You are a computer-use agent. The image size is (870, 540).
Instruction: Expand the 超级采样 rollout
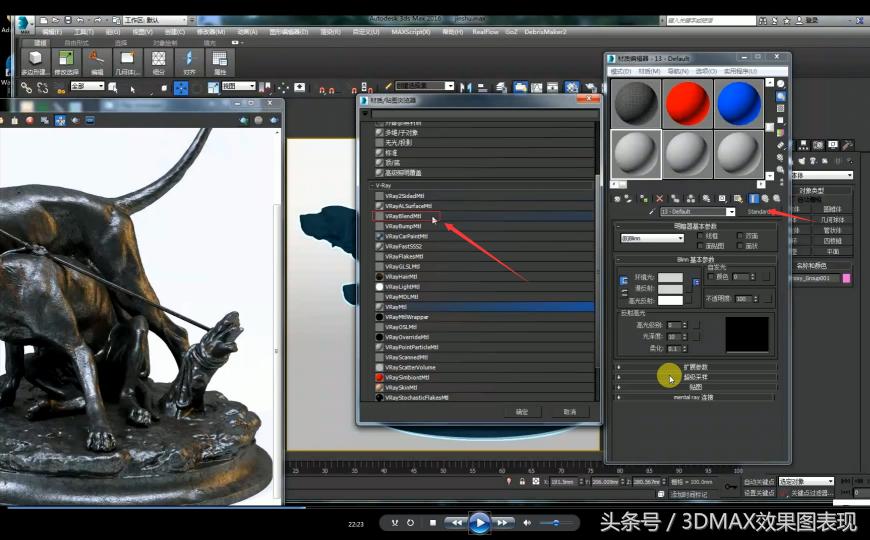(696, 377)
